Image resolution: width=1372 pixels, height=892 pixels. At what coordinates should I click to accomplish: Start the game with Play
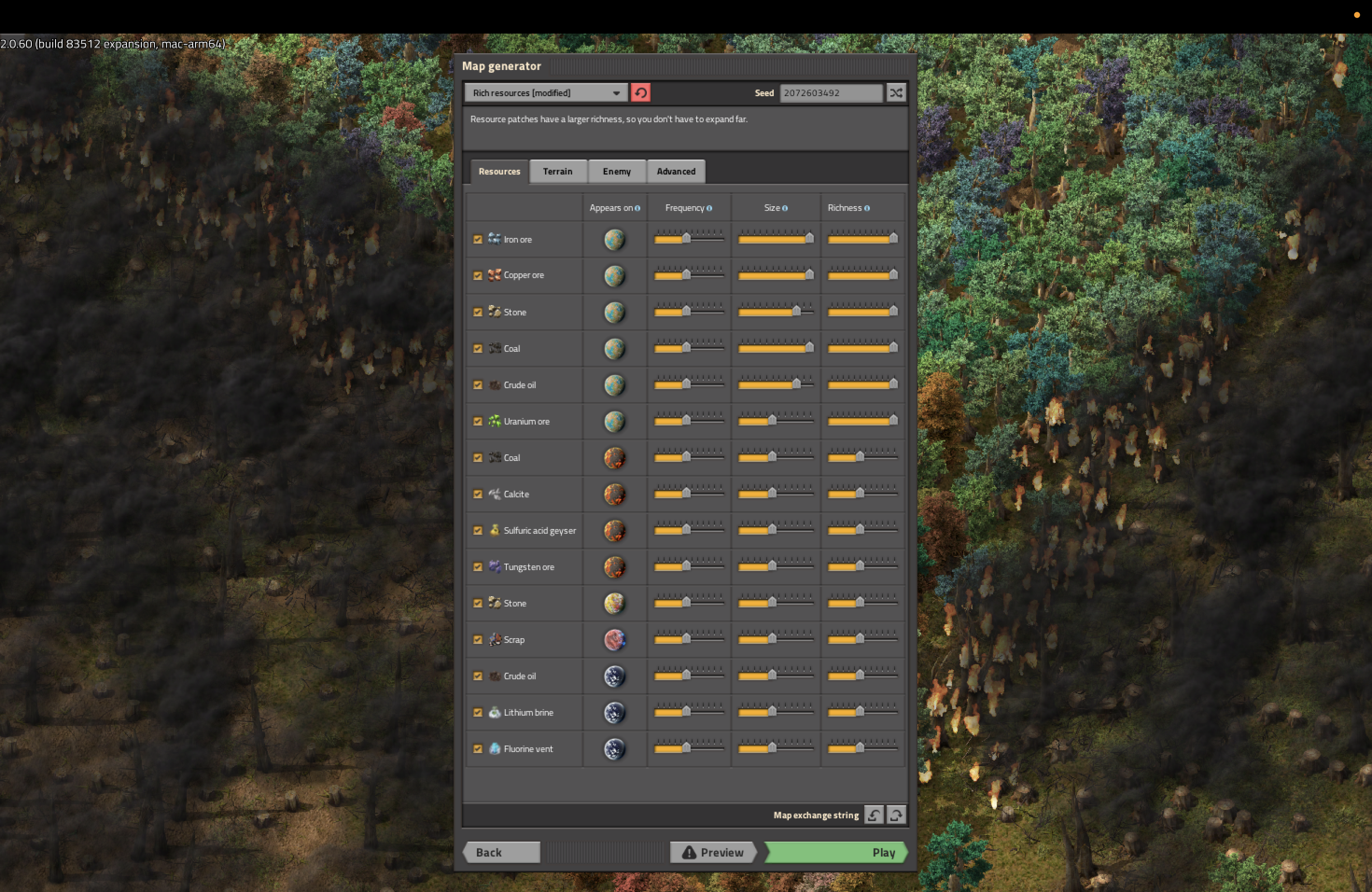[836, 852]
